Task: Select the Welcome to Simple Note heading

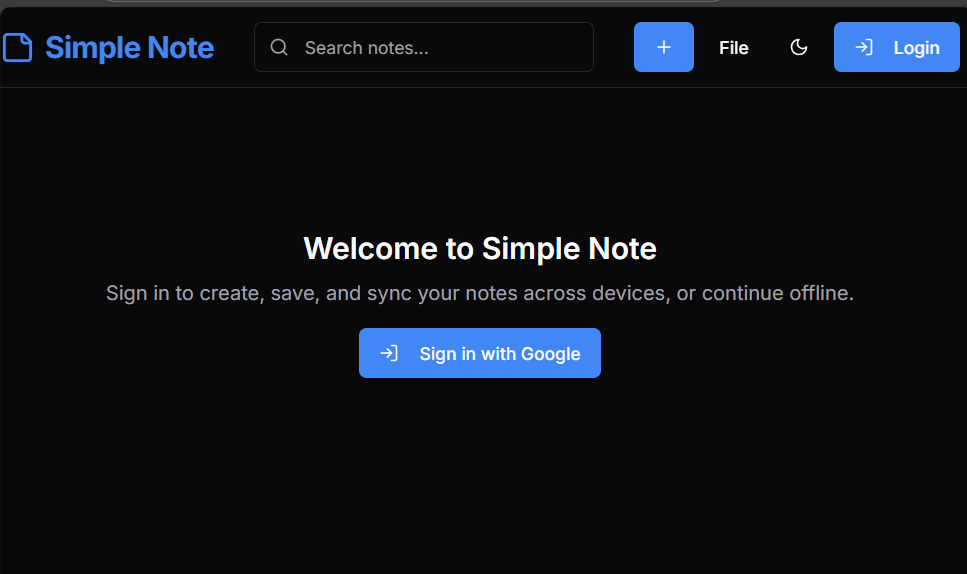Action: click(x=480, y=248)
